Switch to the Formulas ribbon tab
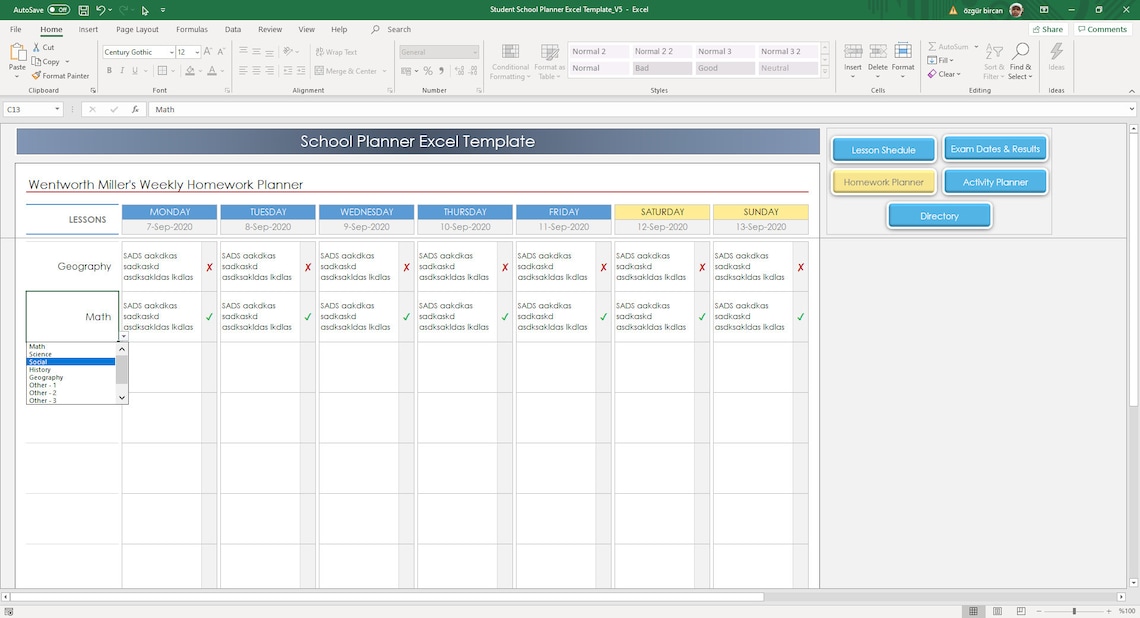The width and height of the screenshot is (1140, 618). (191, 29)
